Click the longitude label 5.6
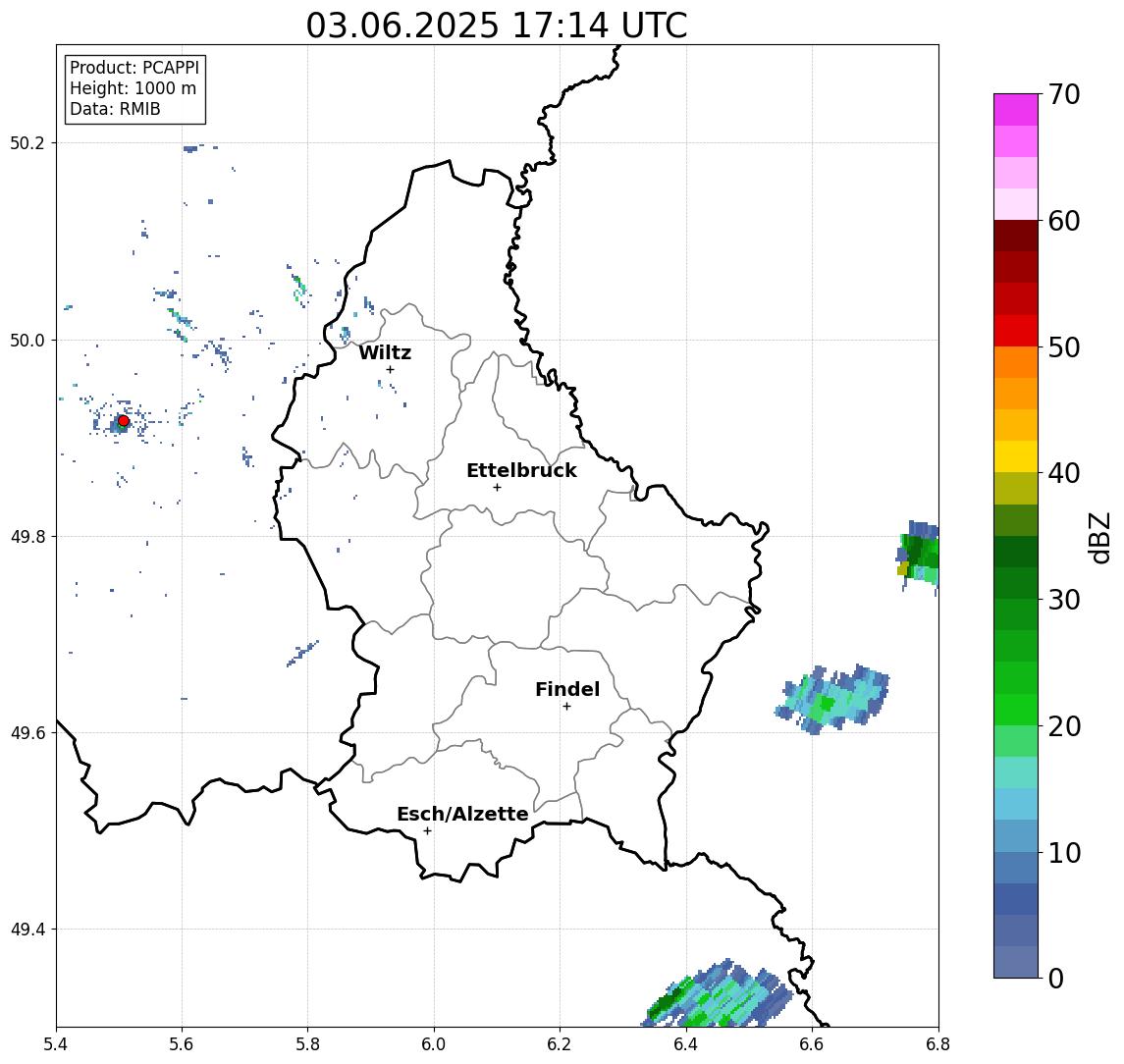 click(x=182, y=1044)
